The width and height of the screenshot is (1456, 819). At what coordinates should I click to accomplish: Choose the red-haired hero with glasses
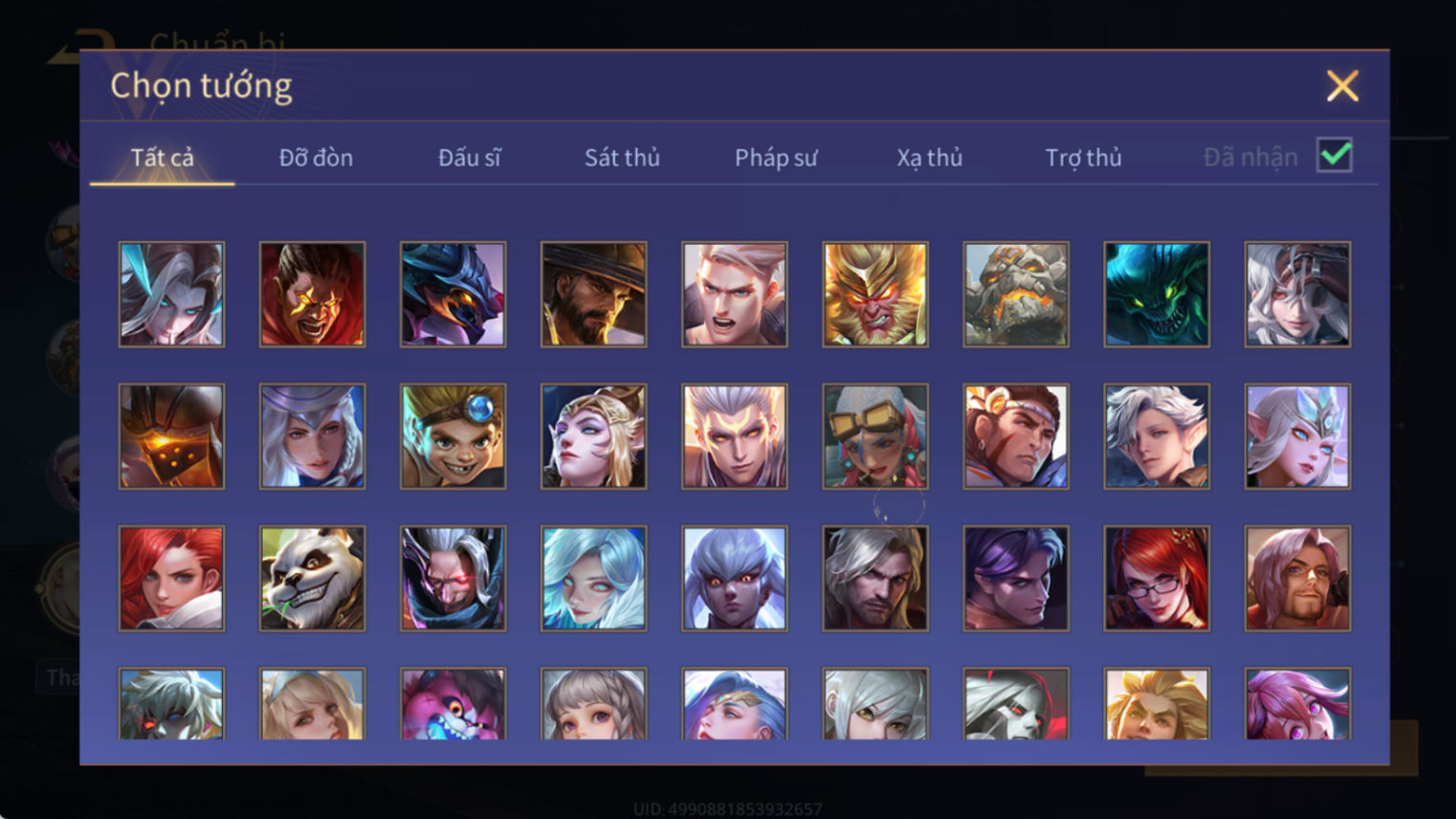[x=1157, y=578]
